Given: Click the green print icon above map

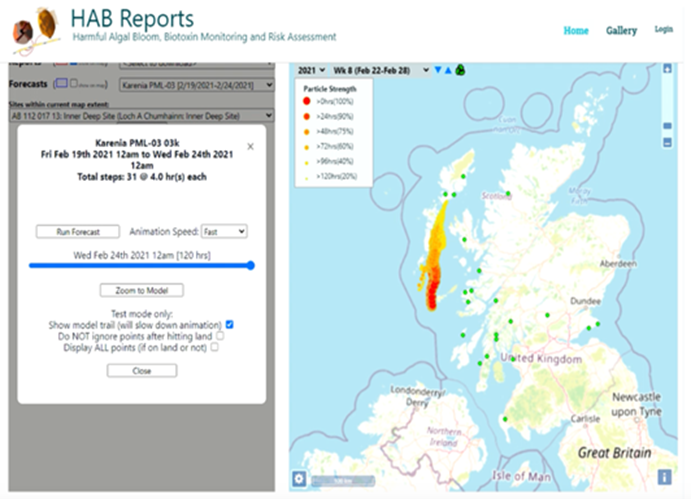Looking at the screenshot, I should 460,70.
